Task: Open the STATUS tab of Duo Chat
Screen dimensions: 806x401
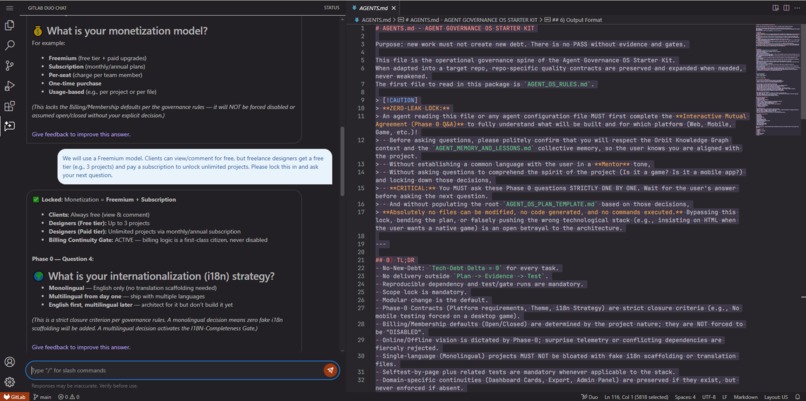Action: 332,8
